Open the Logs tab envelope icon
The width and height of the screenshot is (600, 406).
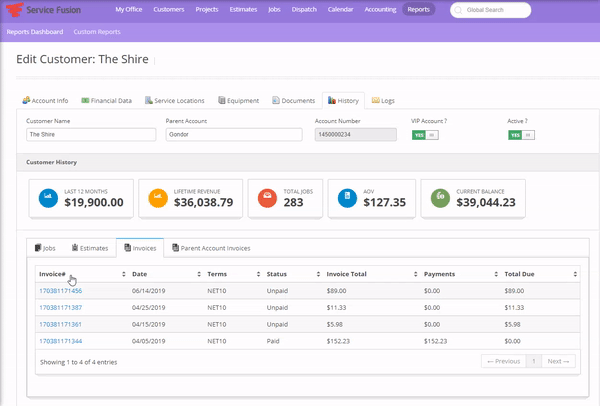[375, 100]
